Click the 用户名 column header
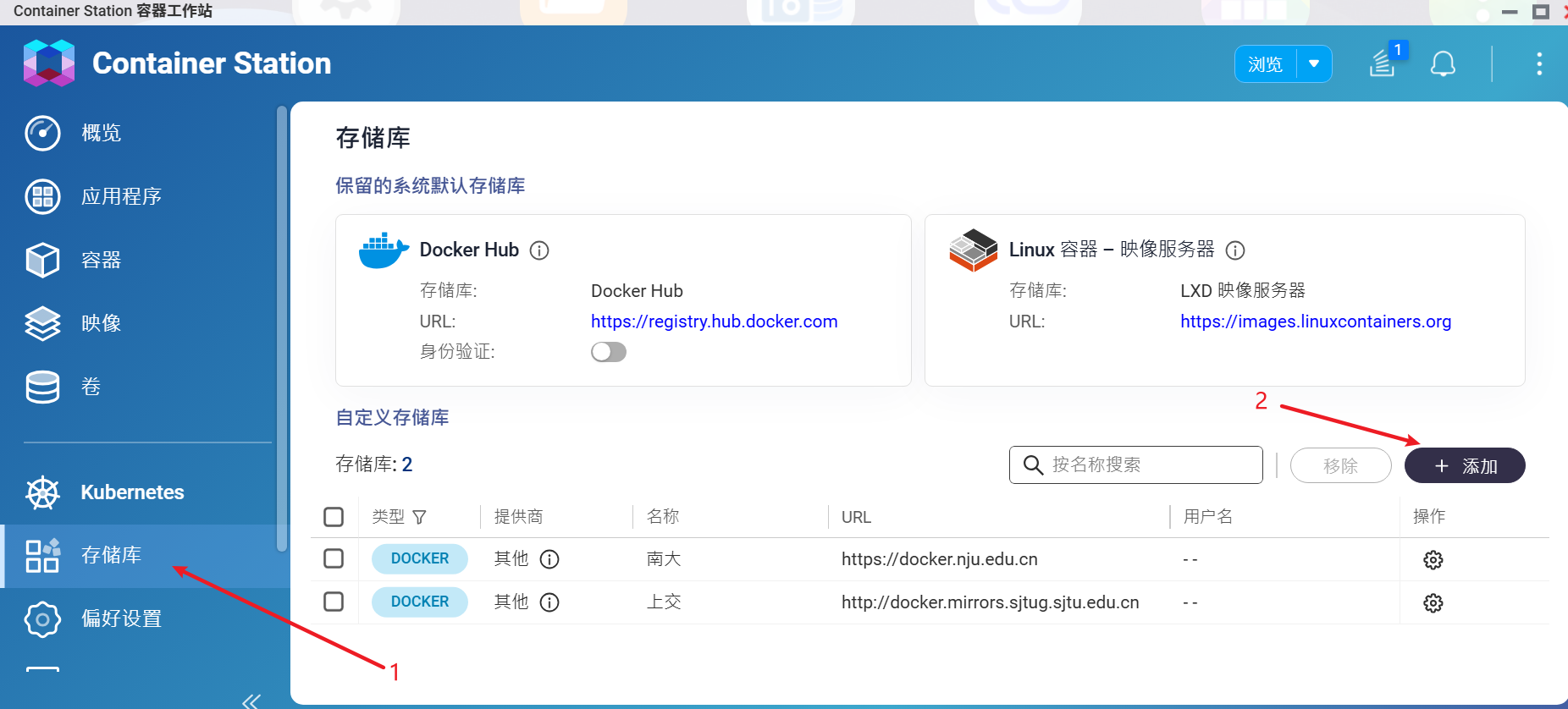Screen dimensions: 1568x709 coord(1208,517)
